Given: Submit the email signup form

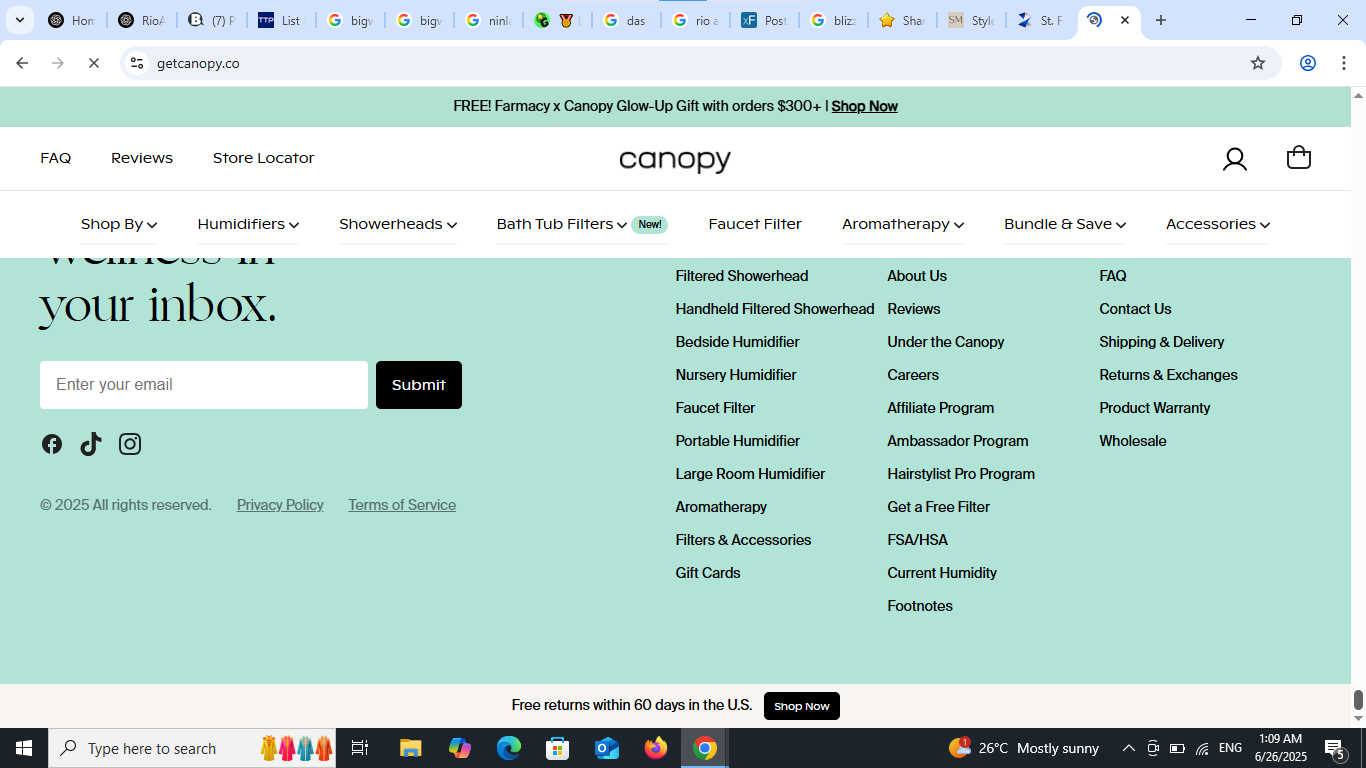Looking at the screenshot, I should click(419, 385).
